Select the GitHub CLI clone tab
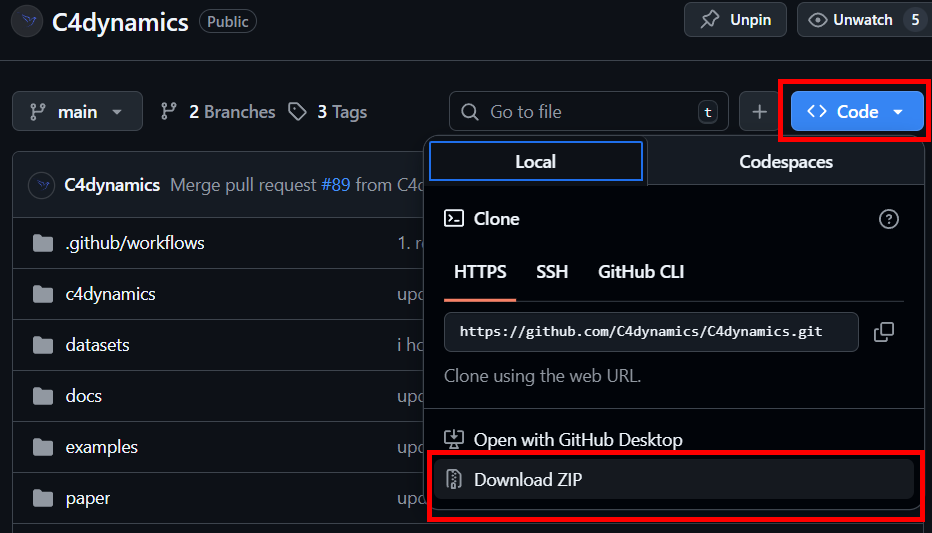Viewport: 932px width, 533px height. (641, 272)
